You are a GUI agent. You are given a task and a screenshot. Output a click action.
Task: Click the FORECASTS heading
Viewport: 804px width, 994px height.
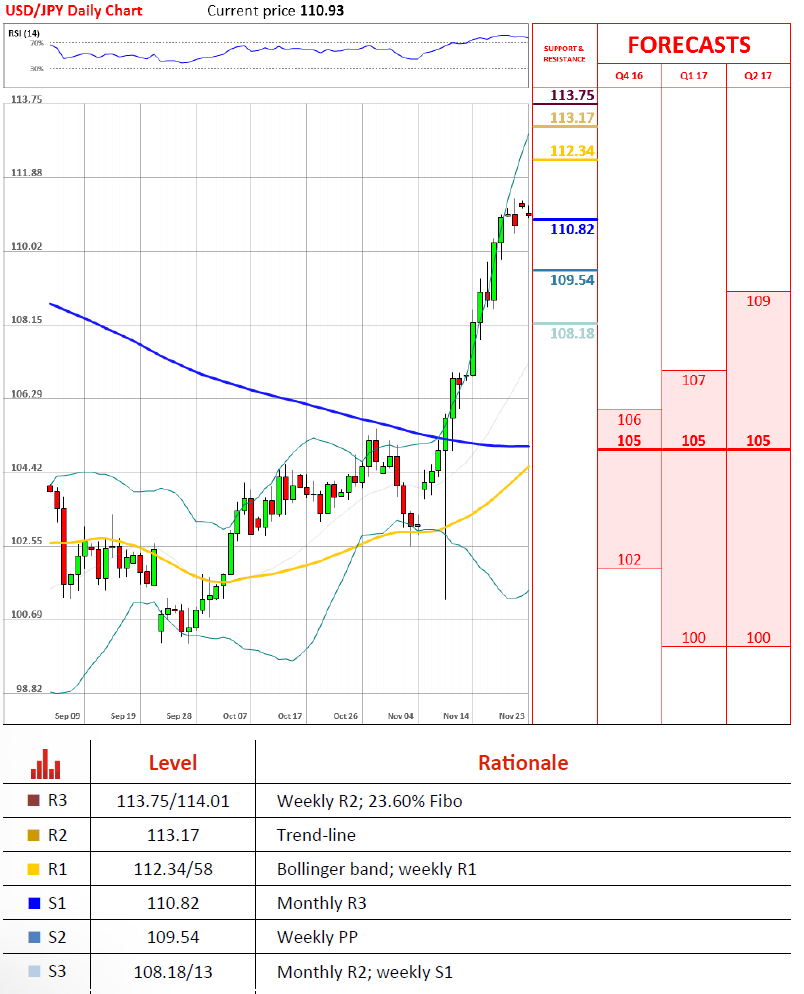coord(689,45)
